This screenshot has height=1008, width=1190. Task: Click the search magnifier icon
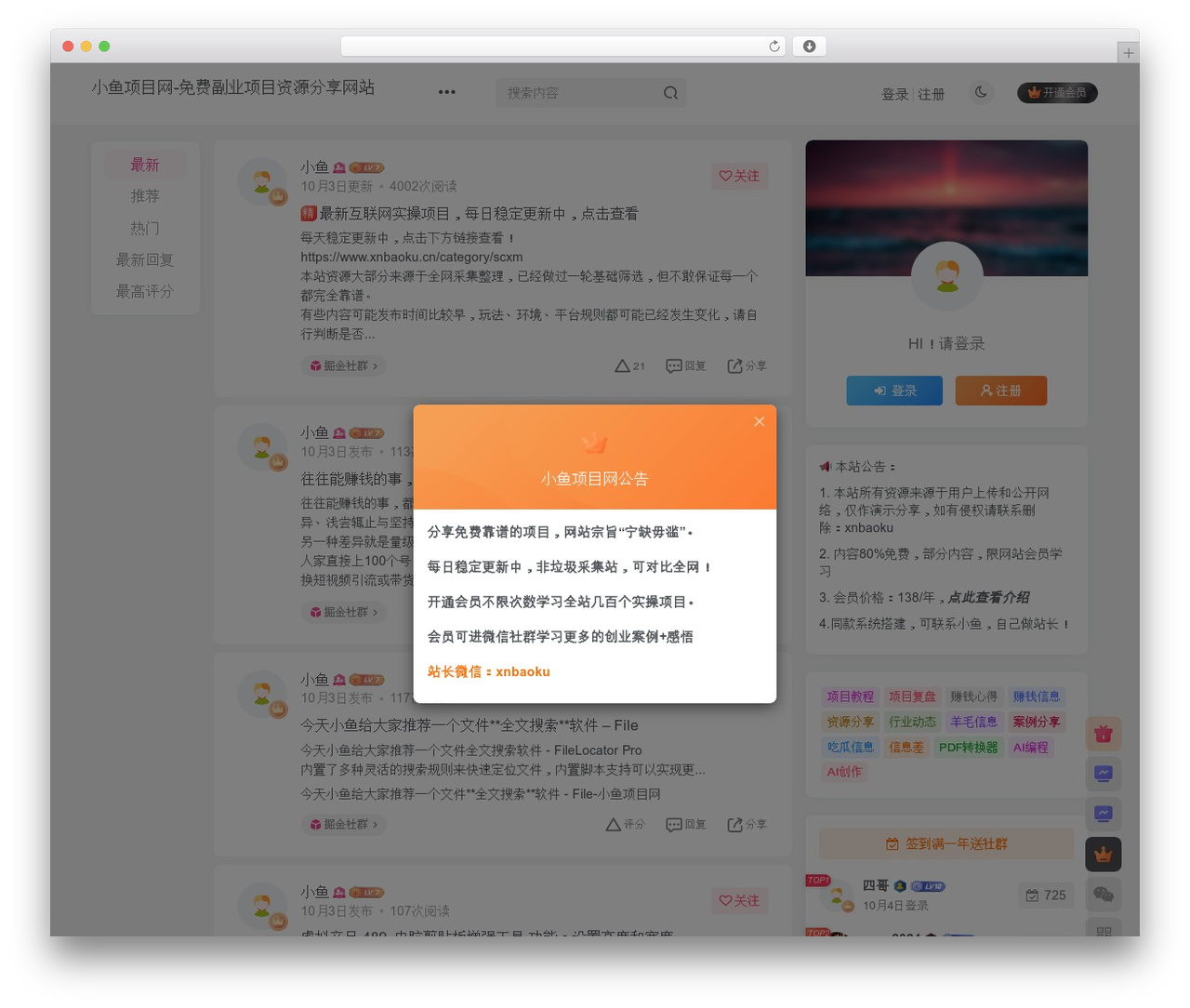pyautogui.click(x=670, y=93)
